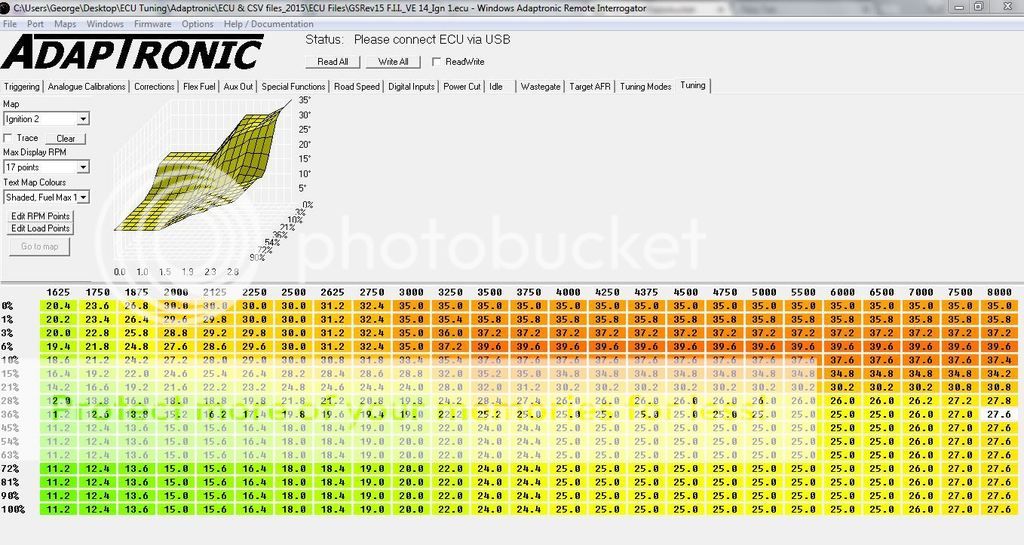Enable the Trace checkbox
This screenshot has width=1024, height=545.
coord(9,138)
